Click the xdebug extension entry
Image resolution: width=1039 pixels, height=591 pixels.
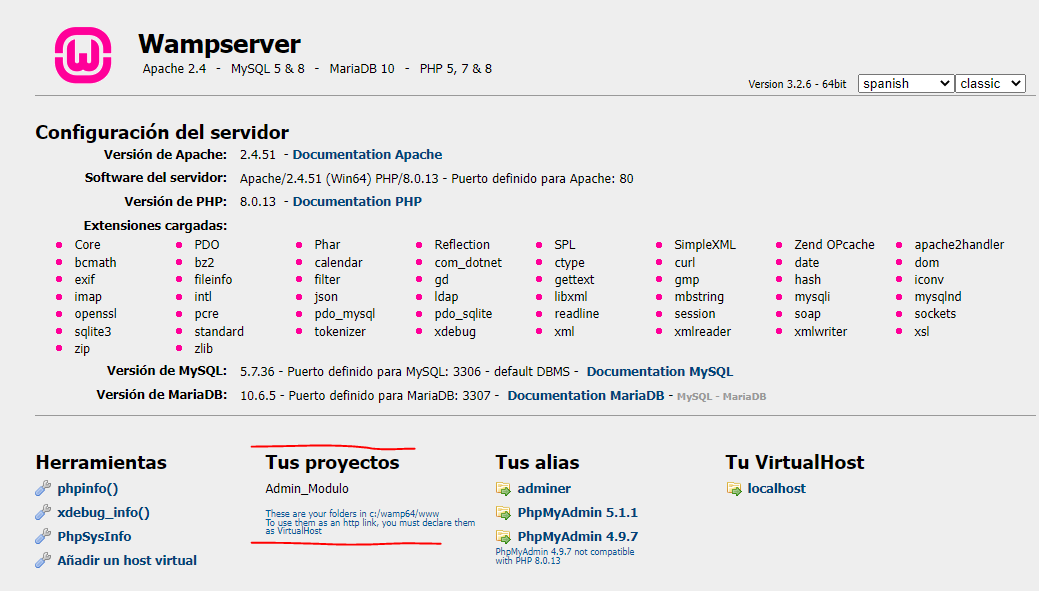point(455,331)
